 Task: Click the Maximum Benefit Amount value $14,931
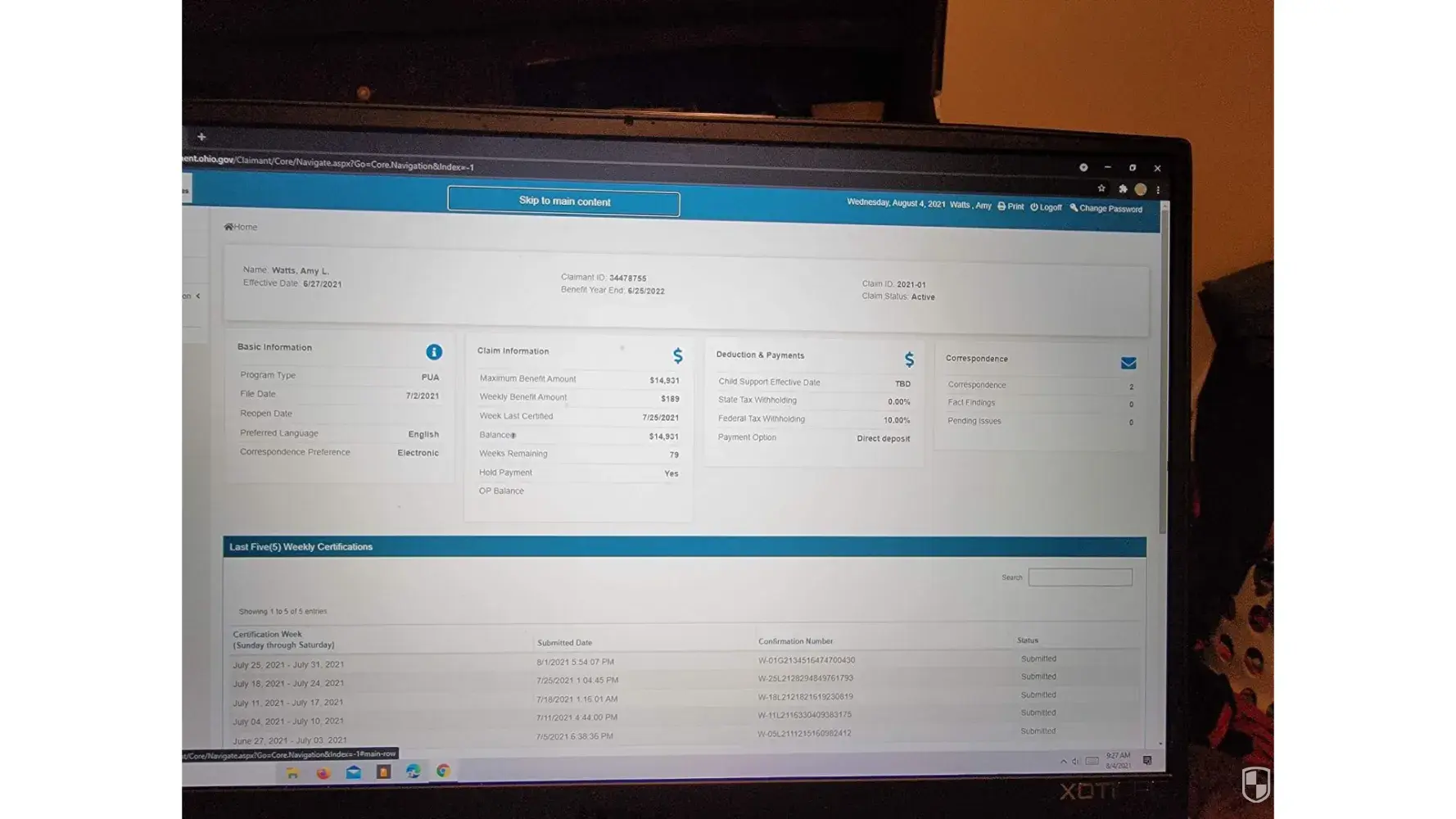tap(664, 381)
